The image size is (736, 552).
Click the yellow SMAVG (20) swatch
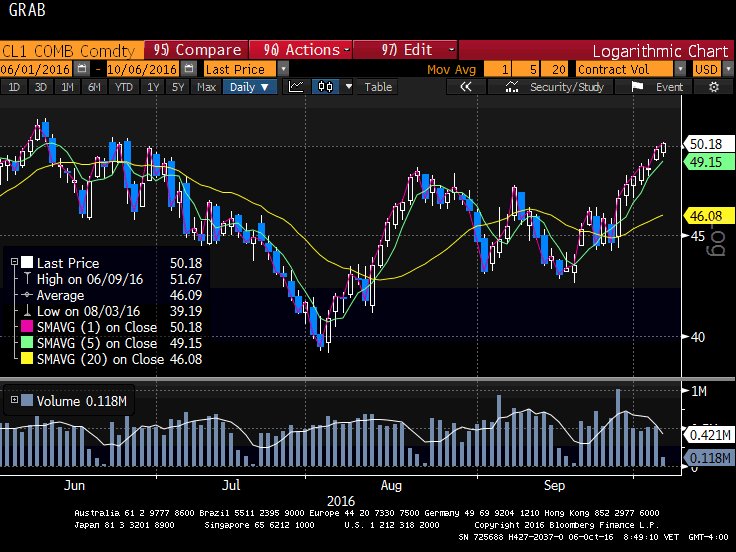[x=27, y=358]
